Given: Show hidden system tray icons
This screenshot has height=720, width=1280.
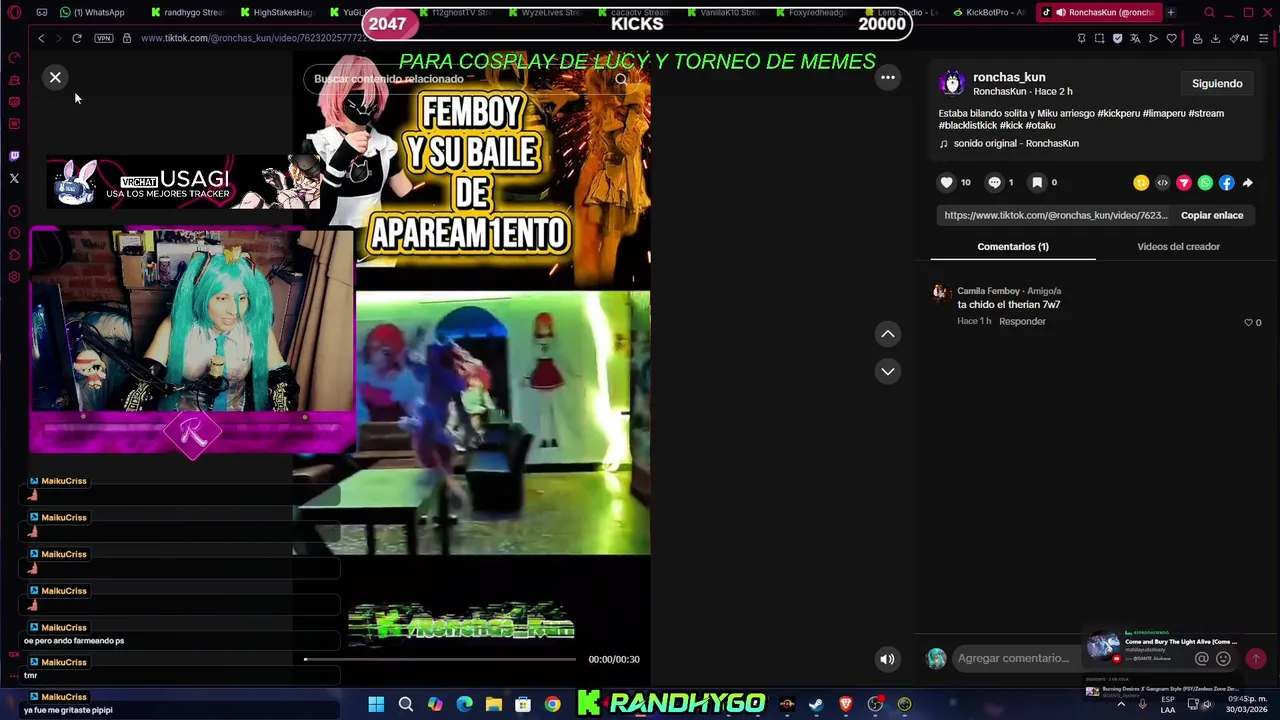Looking at the screenshot, I should click(x=1120, y=704).
